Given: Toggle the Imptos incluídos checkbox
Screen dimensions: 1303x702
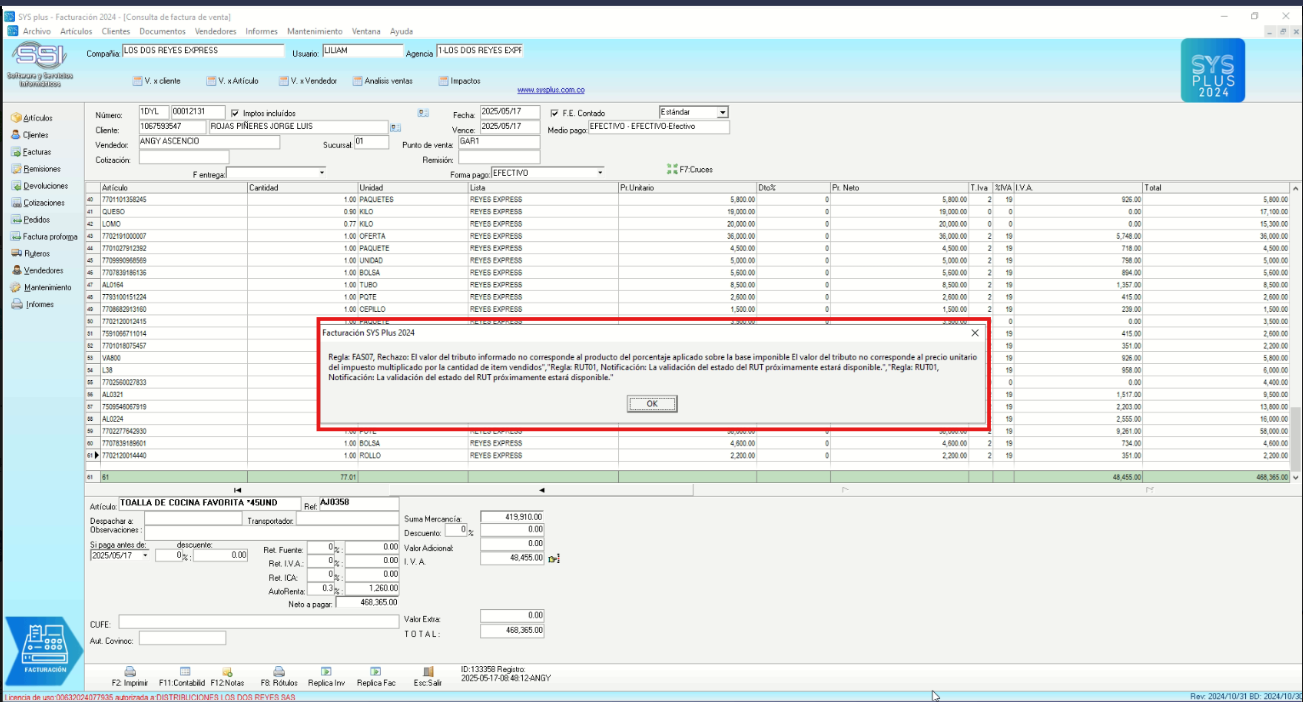Looking at the screenshot, I should point(235,113).
